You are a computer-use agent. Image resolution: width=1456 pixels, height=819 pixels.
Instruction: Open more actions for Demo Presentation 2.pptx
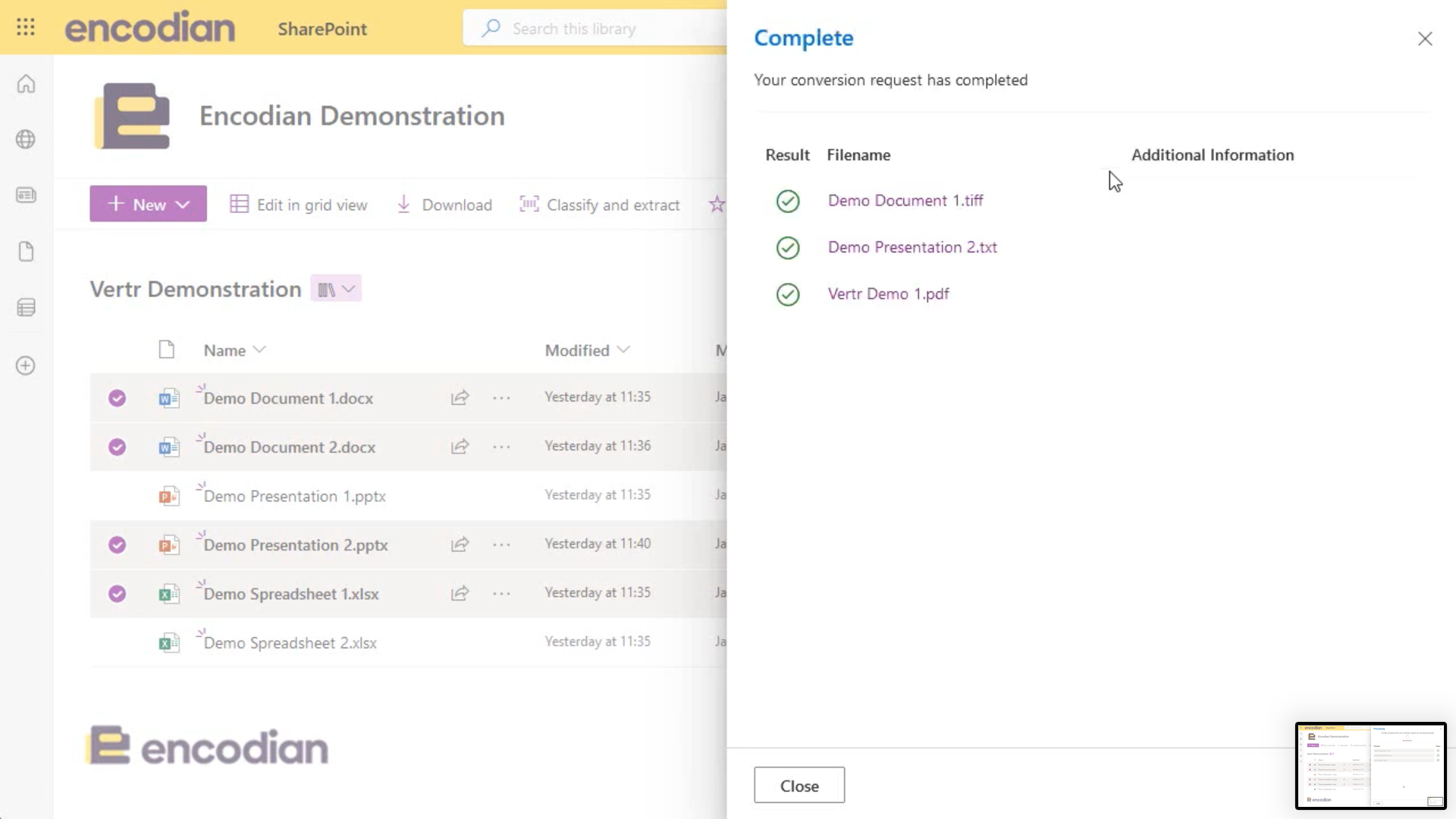pyautogui.click(x=501, y=544)
